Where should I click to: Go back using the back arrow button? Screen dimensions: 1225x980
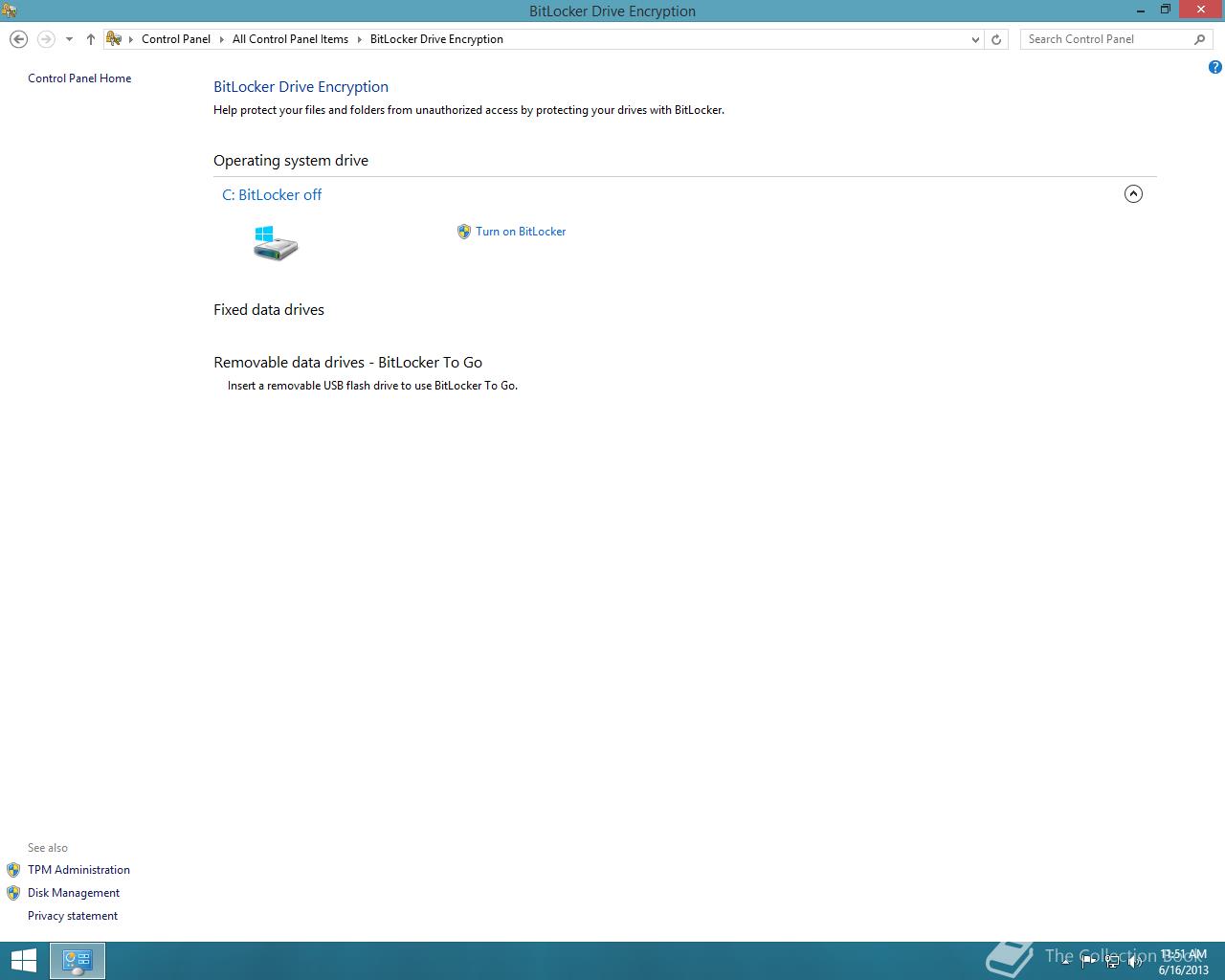[x=18, y=39]
